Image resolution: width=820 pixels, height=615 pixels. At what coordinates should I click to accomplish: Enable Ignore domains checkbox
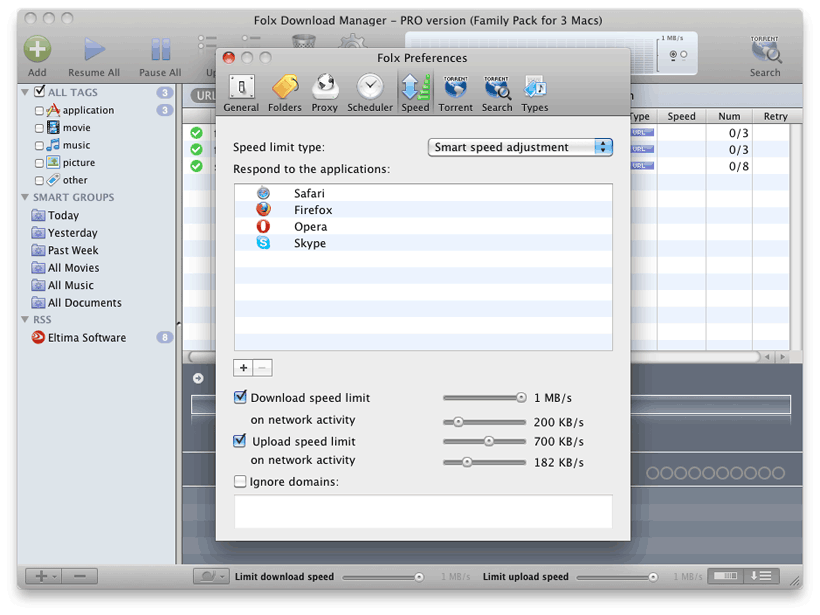tap(240, 481)
